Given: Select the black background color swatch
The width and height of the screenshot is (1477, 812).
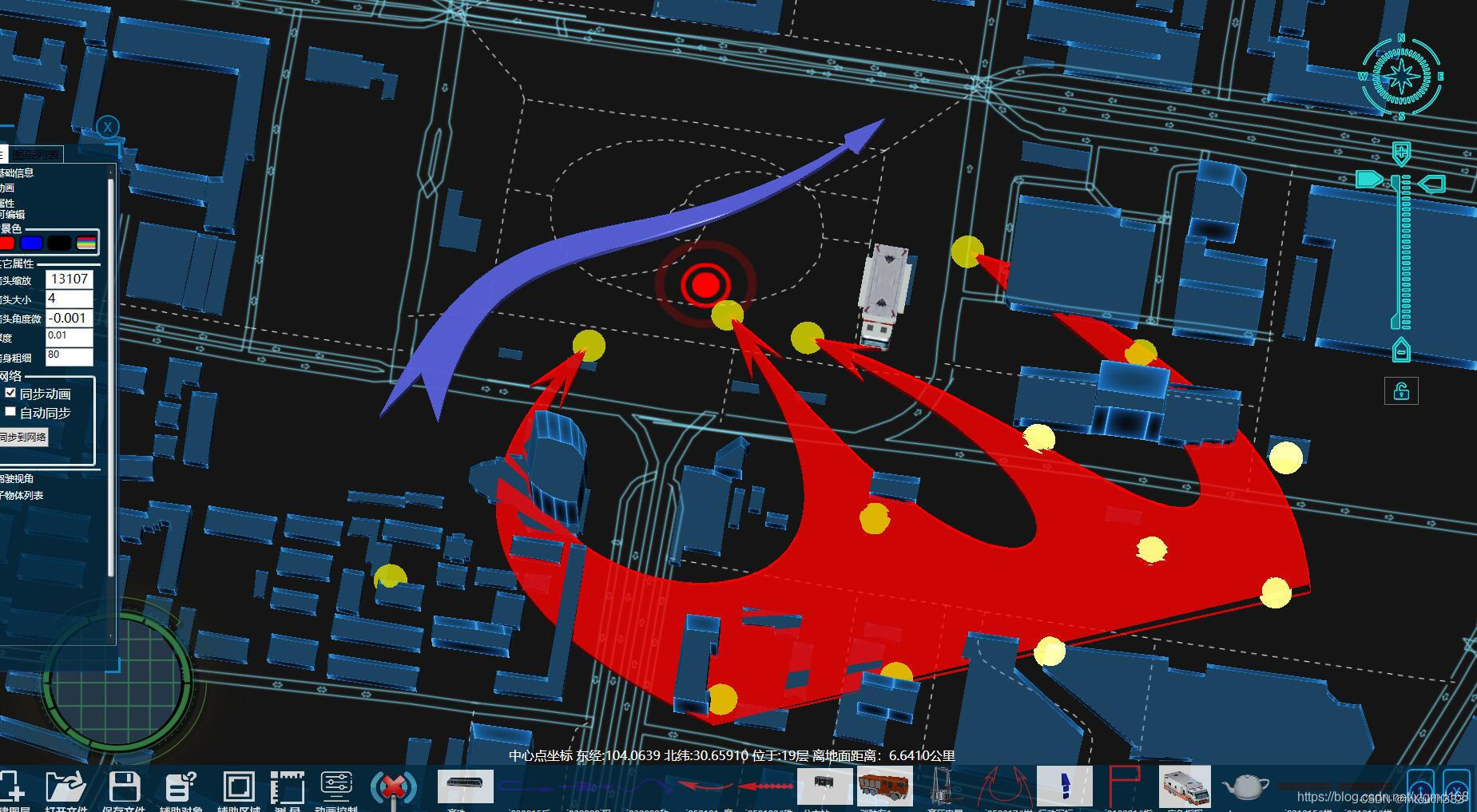Looking at the screenshot, I should pyautogui.click(x=59, y=243).
